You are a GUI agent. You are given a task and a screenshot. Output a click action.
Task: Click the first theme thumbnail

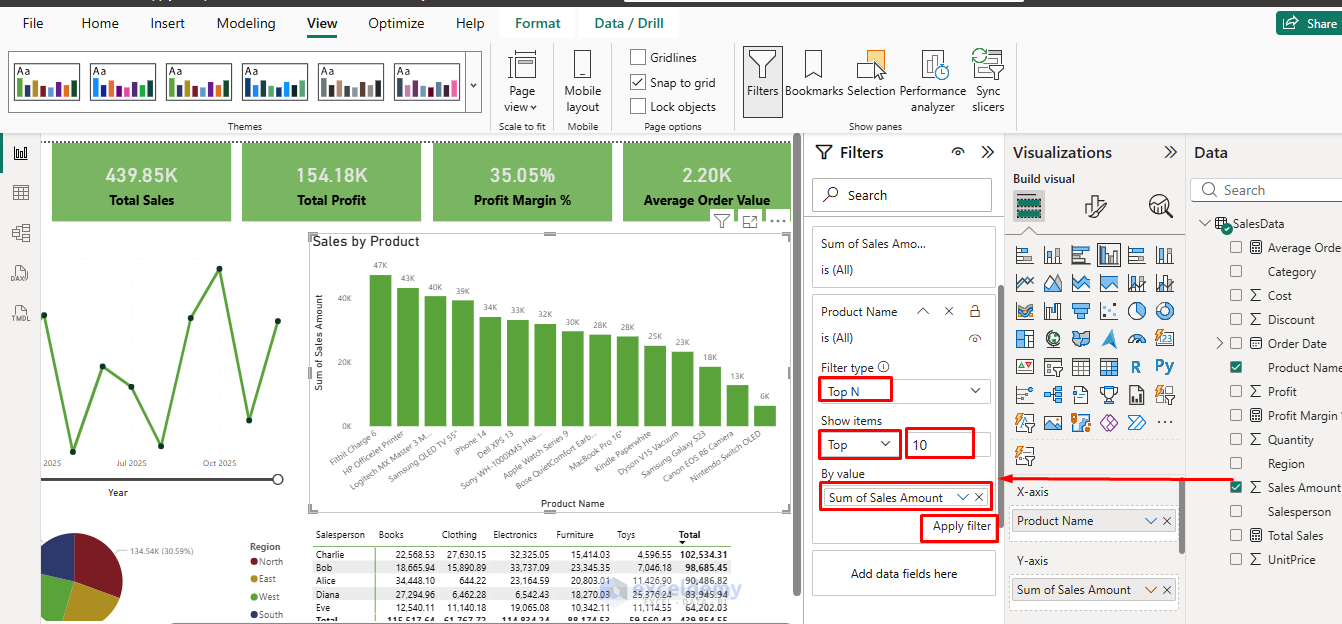(x=46, y=82)
